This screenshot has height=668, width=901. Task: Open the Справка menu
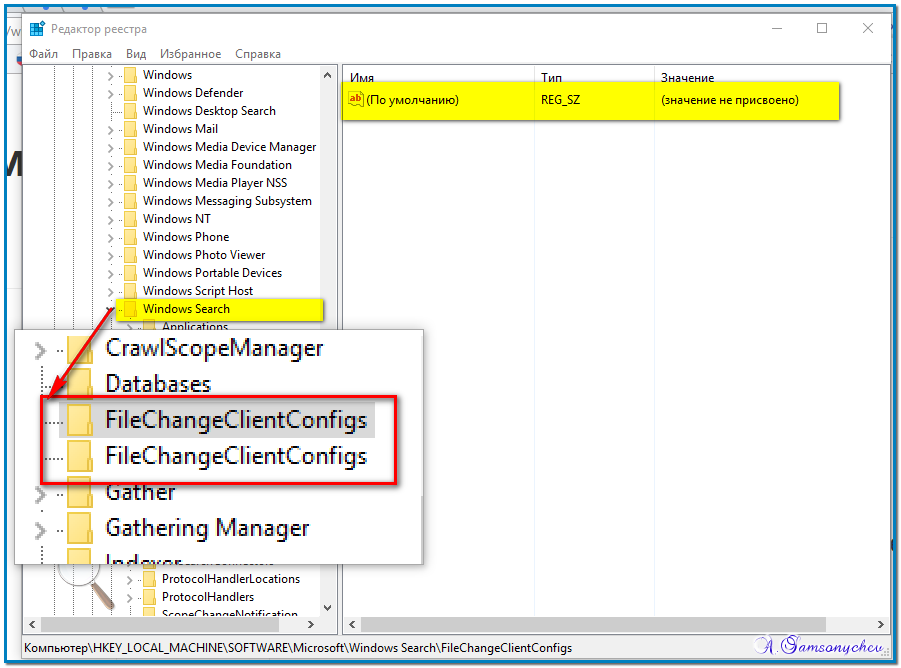click(x=258, y=54)
